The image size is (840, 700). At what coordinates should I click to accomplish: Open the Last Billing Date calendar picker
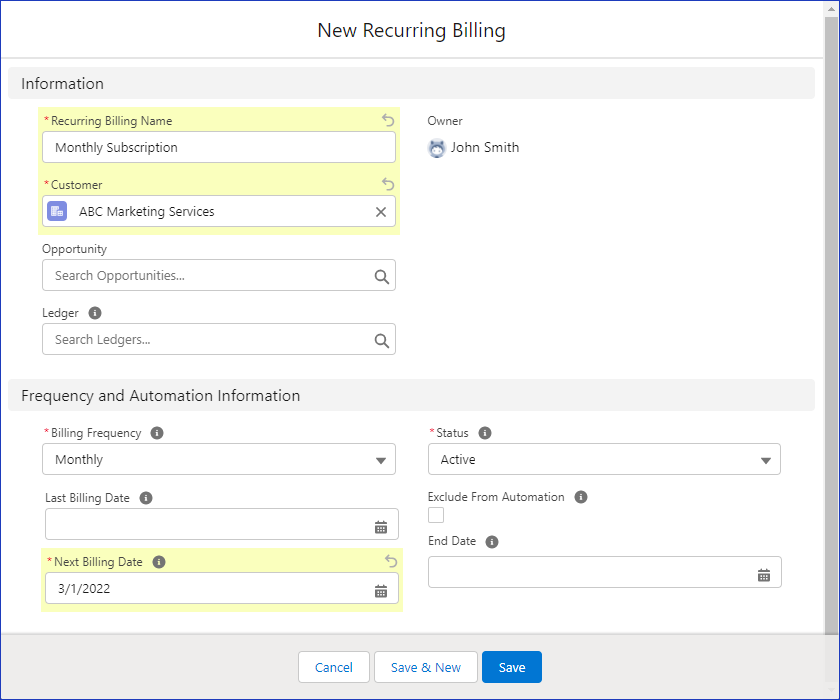click(381, 527)
